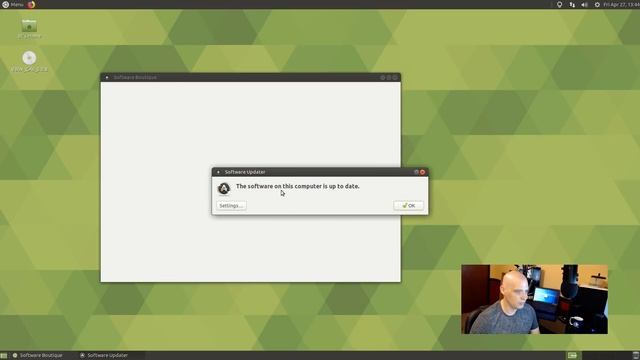Close the Software Boutique window
Screen dimensions: 640x360
(395, 78)
